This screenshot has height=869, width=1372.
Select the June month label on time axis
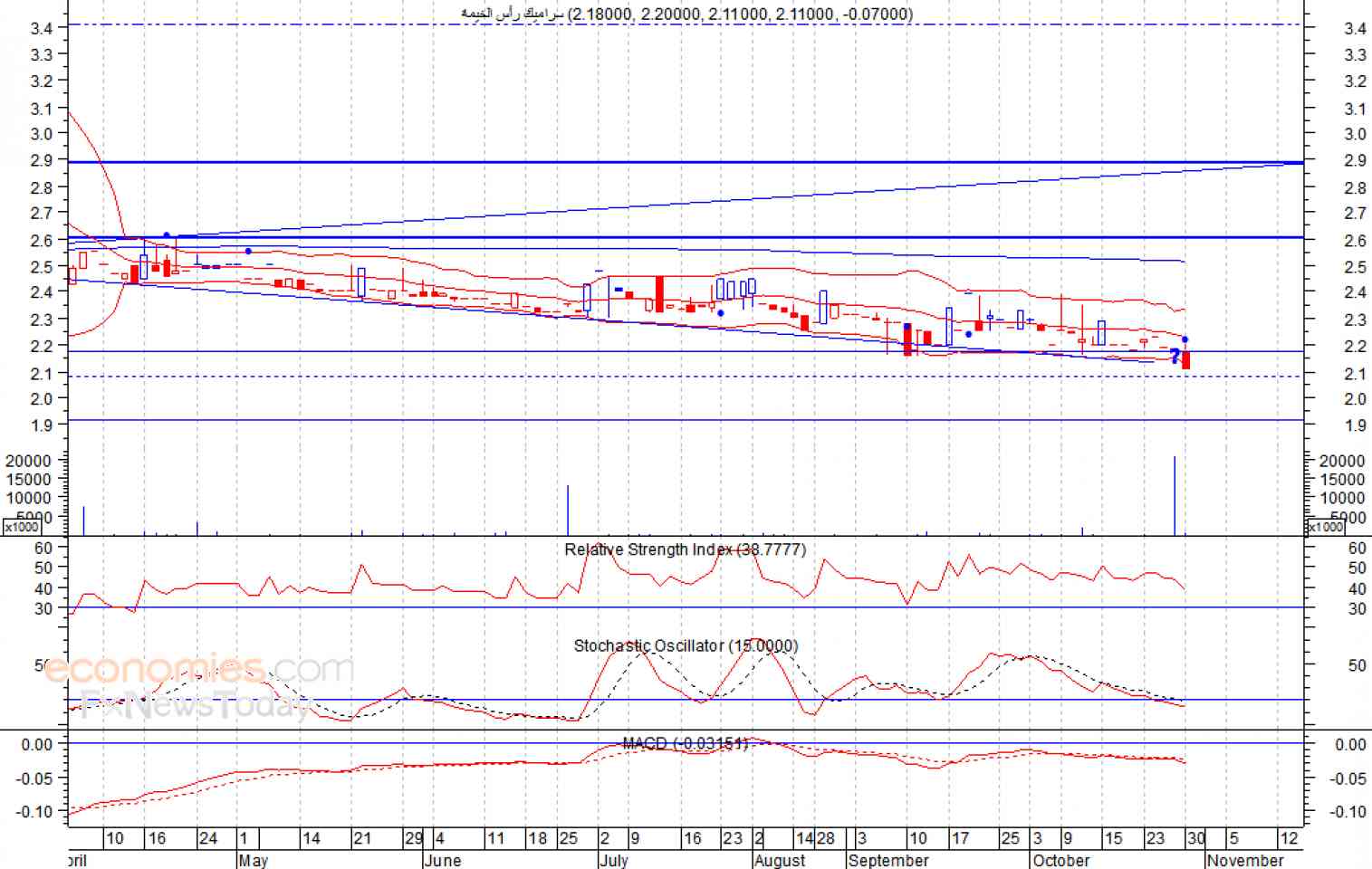(x=442, y=860)
